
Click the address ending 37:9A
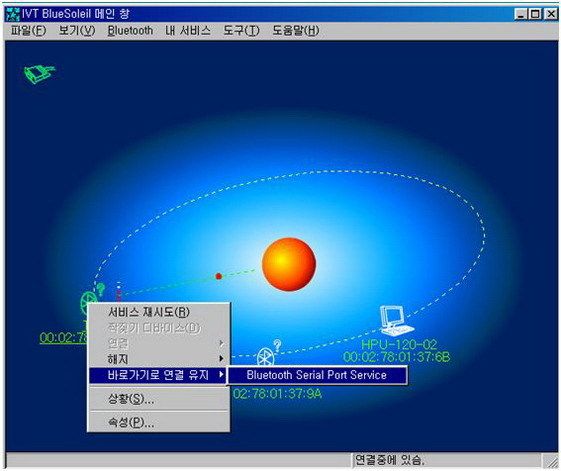277,394
